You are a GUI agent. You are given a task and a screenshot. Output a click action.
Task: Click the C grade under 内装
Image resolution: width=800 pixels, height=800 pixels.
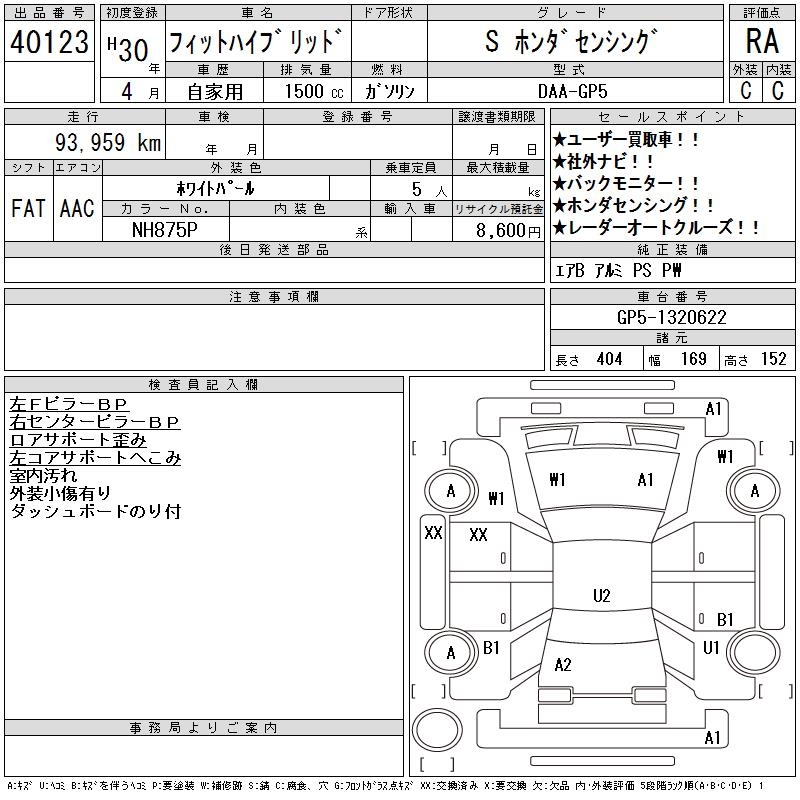click(x=778, y=90)
